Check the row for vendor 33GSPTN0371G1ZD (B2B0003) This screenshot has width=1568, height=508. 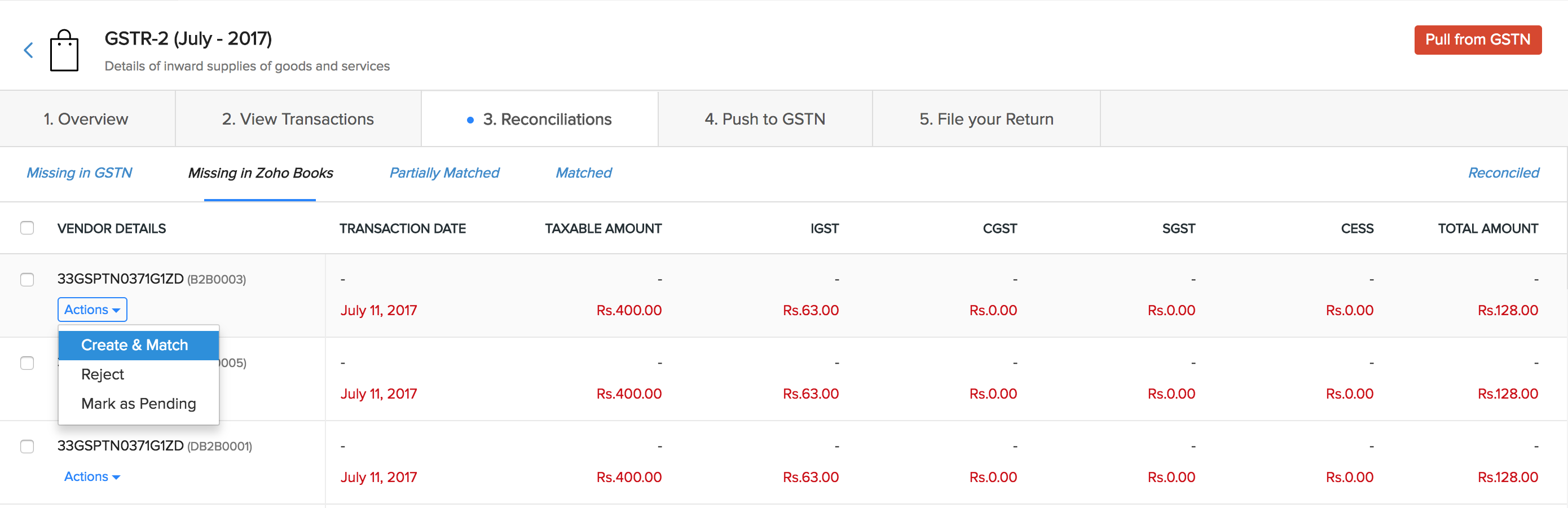coord(28,280)
